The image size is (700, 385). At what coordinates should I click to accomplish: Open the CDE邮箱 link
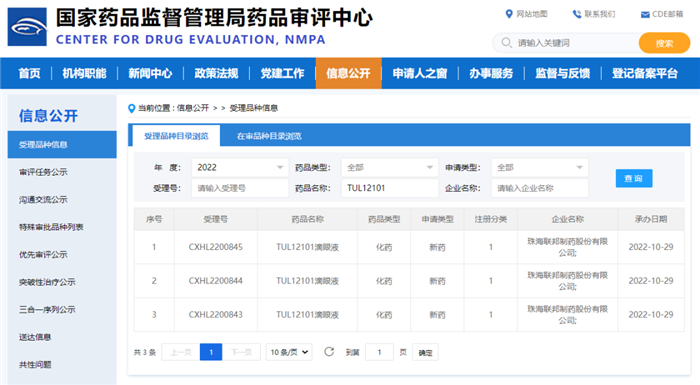tap(667, 14)
